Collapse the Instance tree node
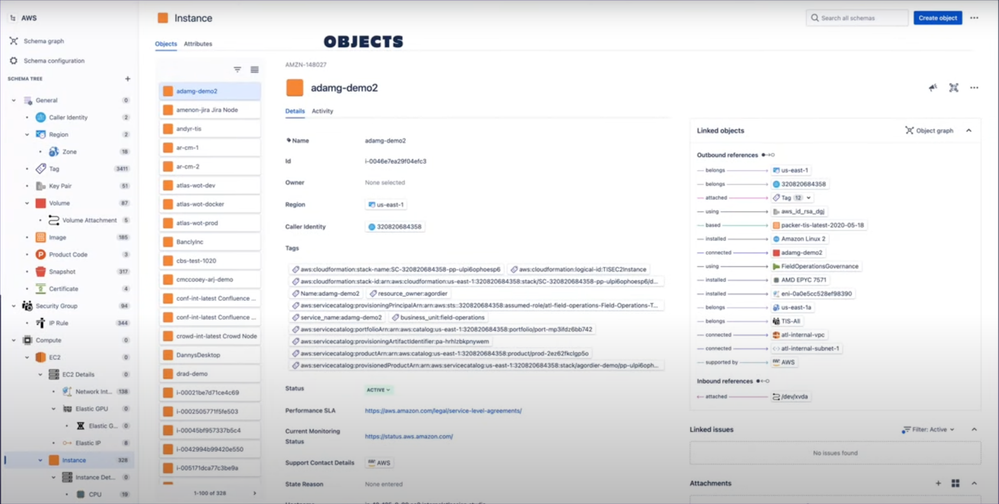Screen dimensions: 999x504 tap(41, 460)
